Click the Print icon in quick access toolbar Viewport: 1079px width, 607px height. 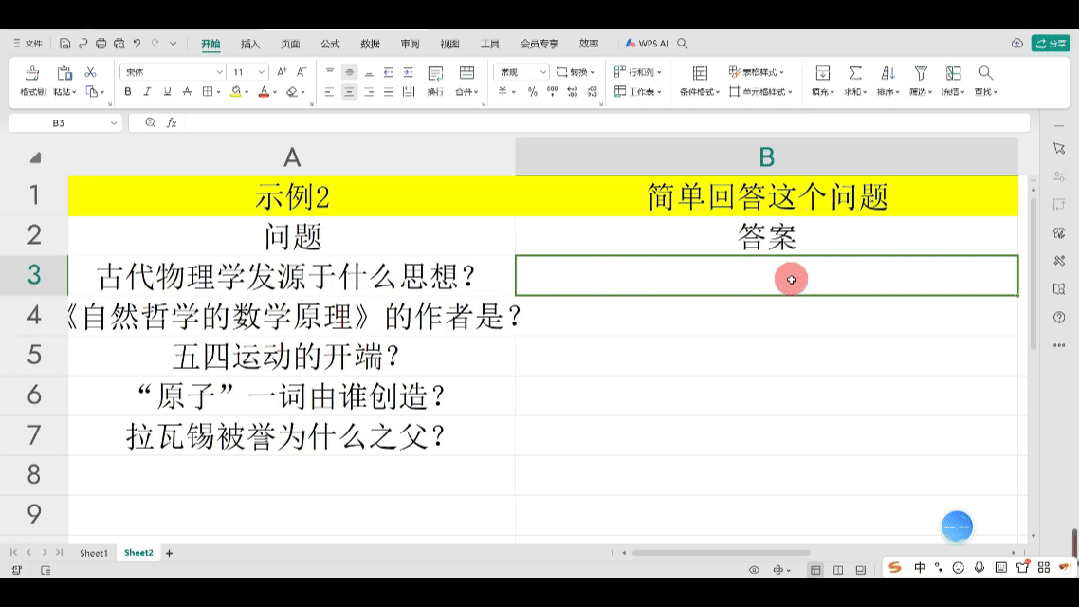click(x=101, y=43)
